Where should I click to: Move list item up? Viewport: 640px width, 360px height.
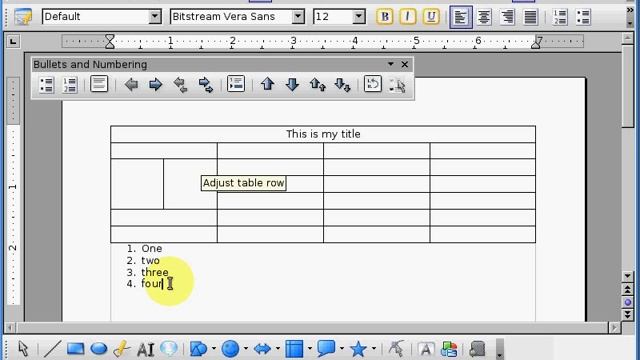coord(267,84)
